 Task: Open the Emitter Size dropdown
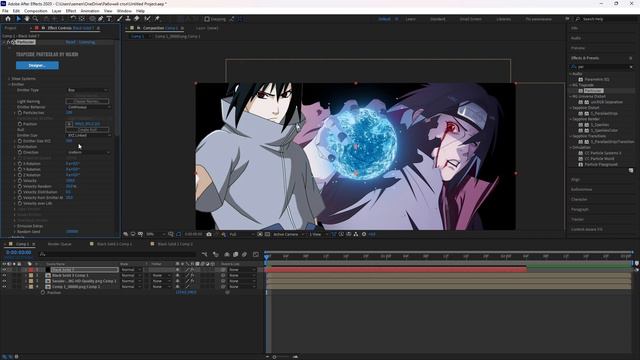point(88,135)
